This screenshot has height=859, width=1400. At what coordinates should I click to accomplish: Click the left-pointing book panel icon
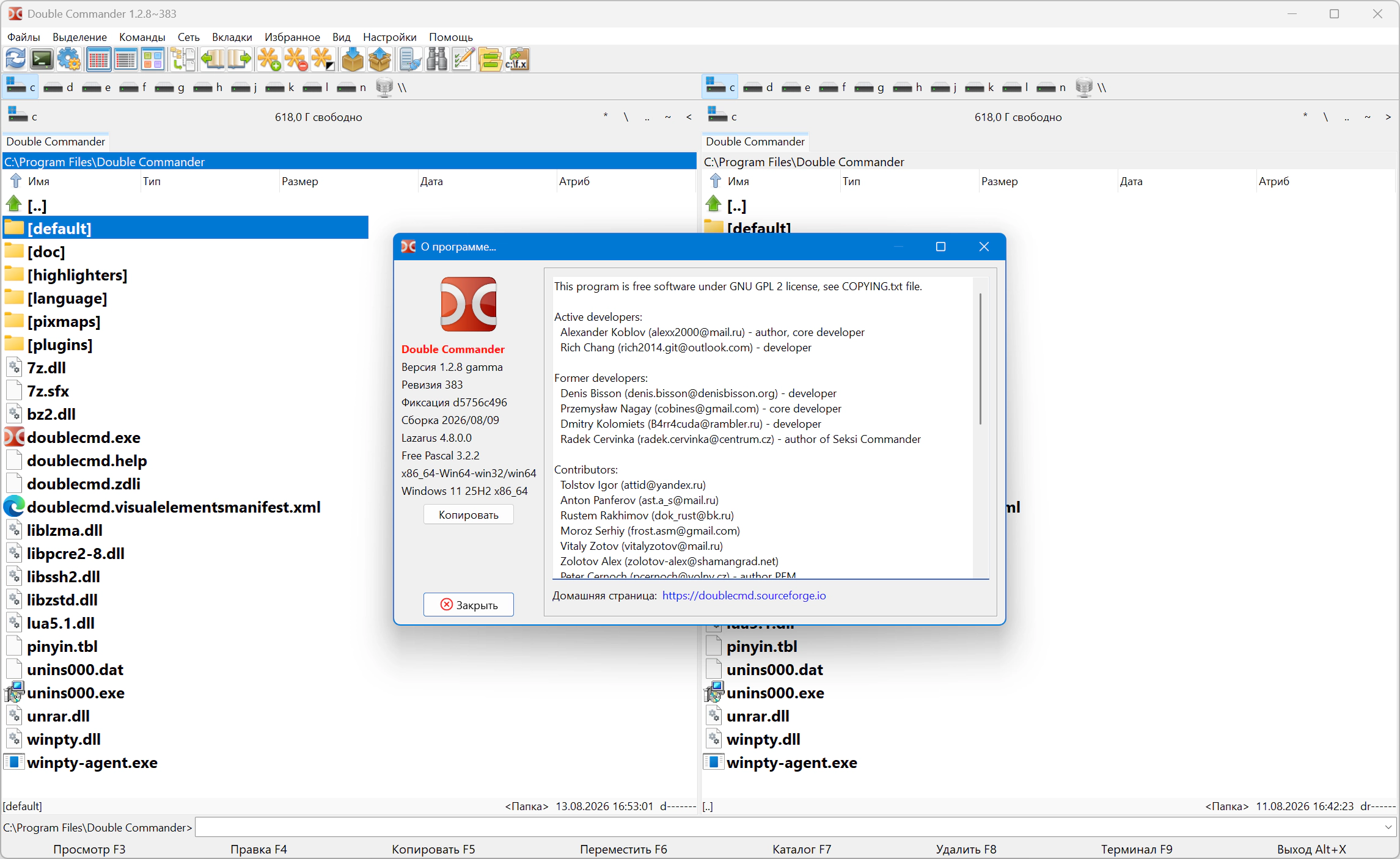pyautogui.click(x=212, y=59)
